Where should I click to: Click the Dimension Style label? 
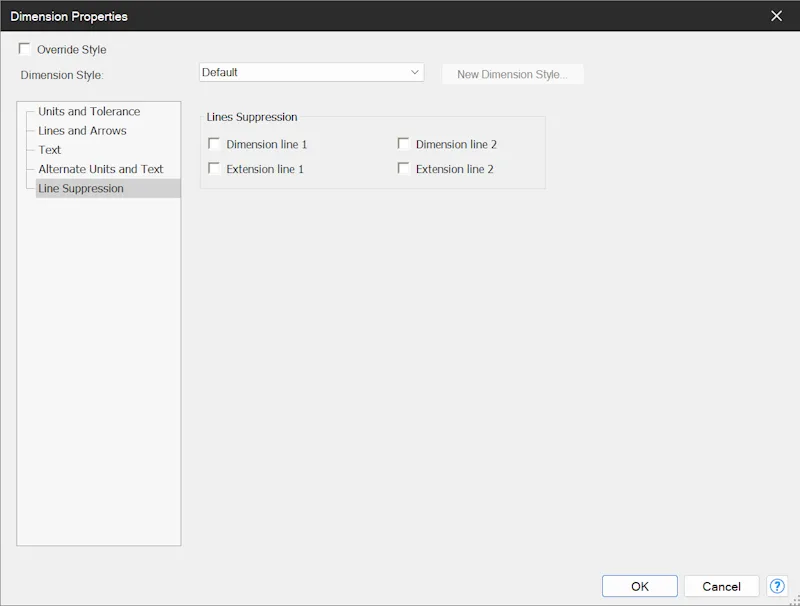pyautogui.click(x=62, y=75)
